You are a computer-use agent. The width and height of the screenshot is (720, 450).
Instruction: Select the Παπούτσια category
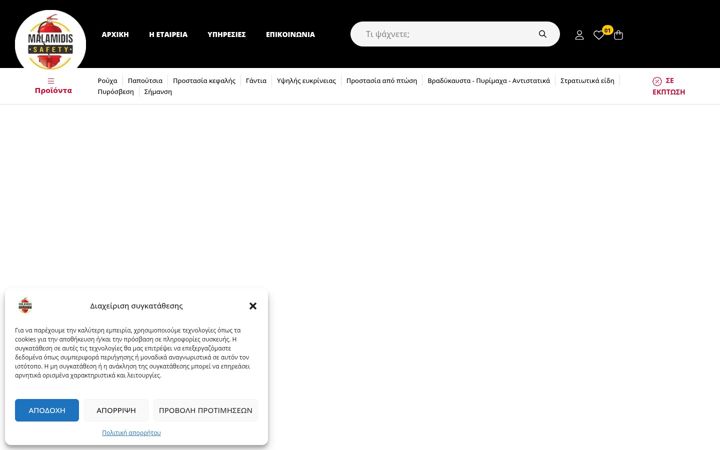pos(145,80)
